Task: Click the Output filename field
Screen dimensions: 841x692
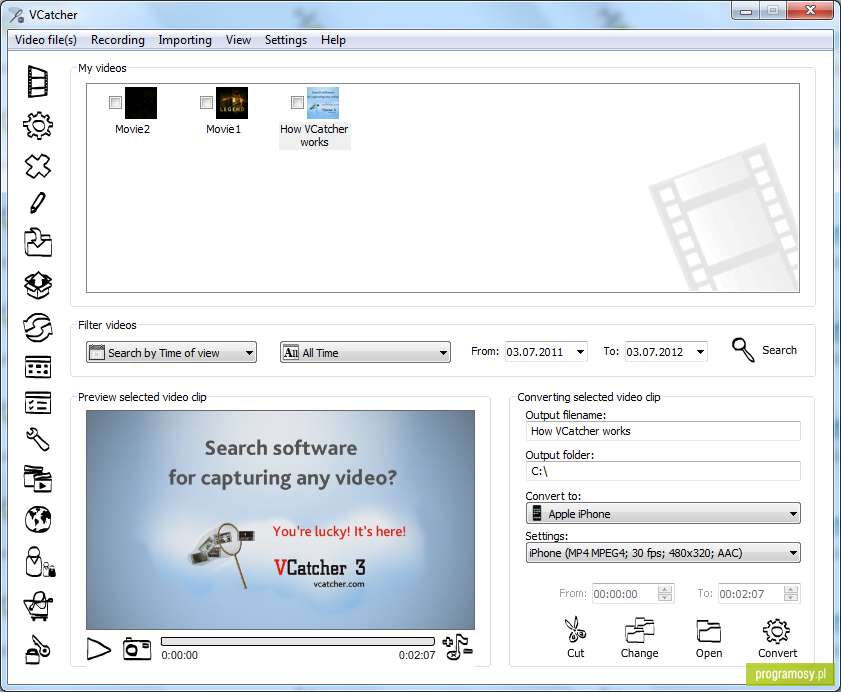Action: 663,431
